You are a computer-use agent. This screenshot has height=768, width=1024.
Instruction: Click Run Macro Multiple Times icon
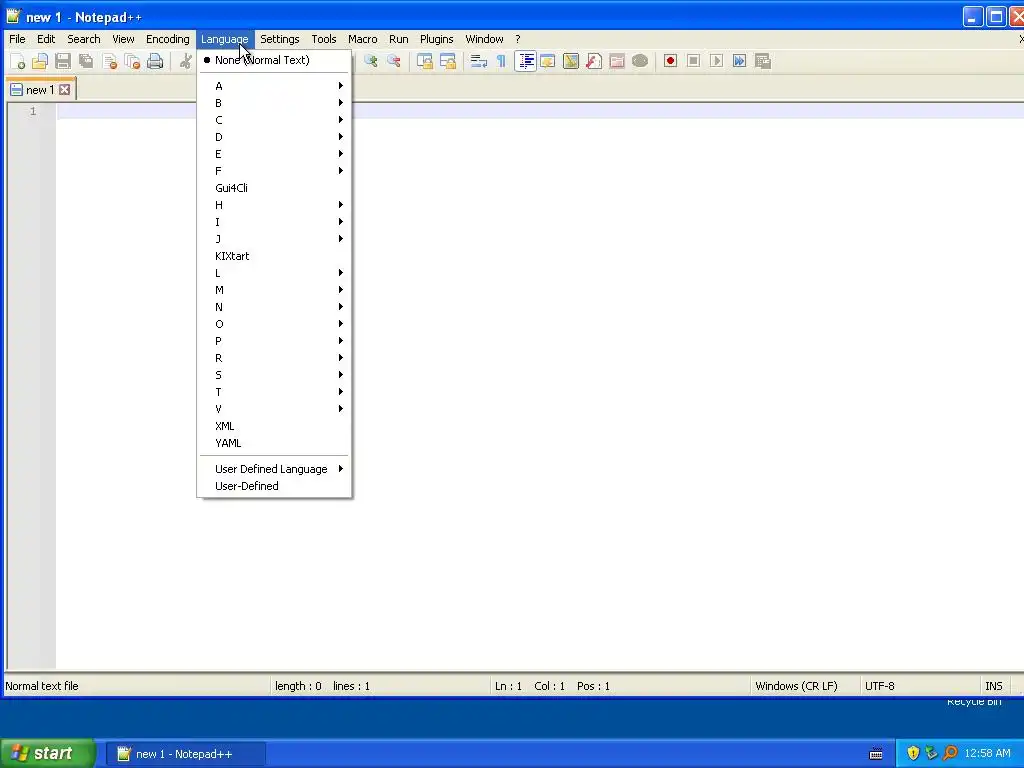pos(739,61)
